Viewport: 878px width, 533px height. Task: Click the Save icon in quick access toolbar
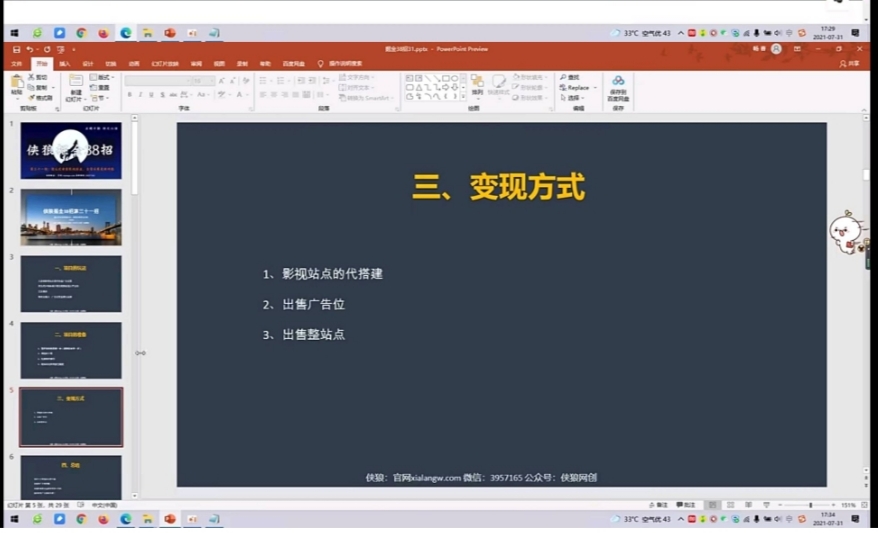[x=16, y=49]
